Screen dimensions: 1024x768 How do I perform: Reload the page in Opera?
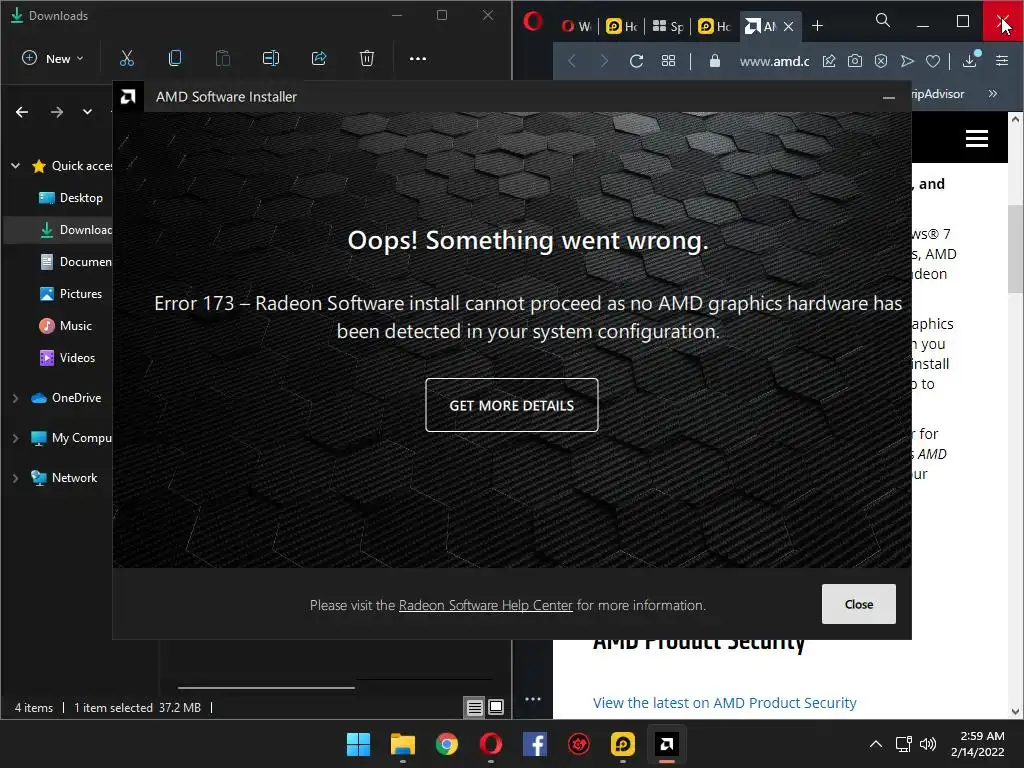636,61
